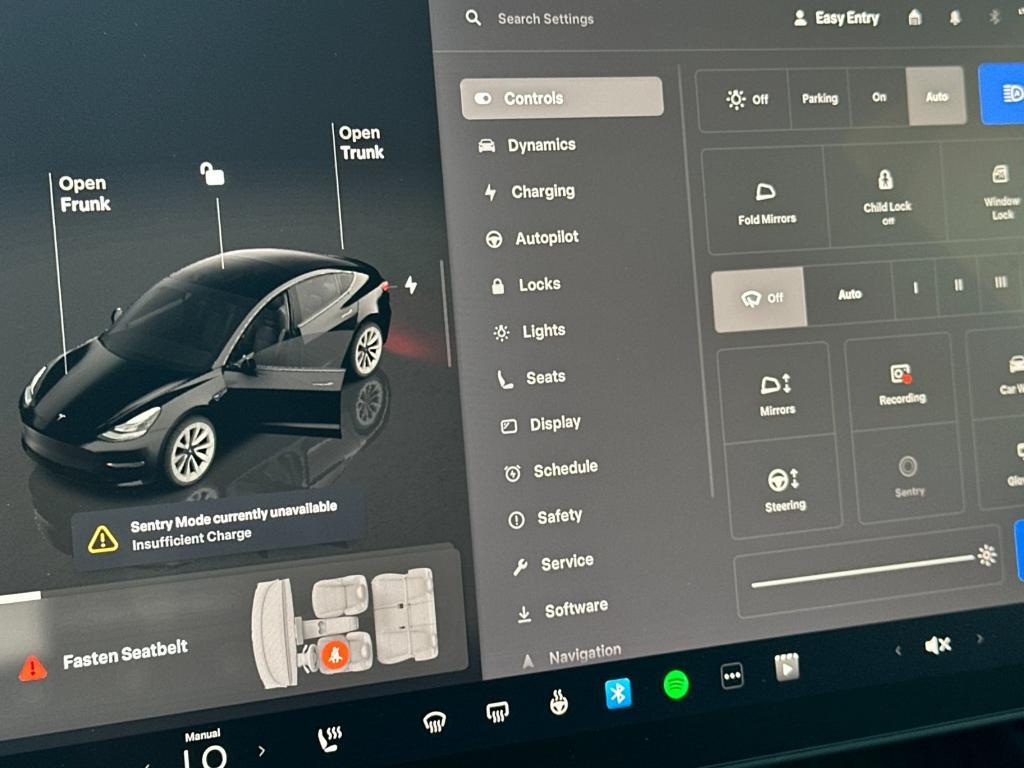The height and width of the screenshot is (768, 1024).
Task: Set wipers to Auto
Action: [x=850, y=294]
